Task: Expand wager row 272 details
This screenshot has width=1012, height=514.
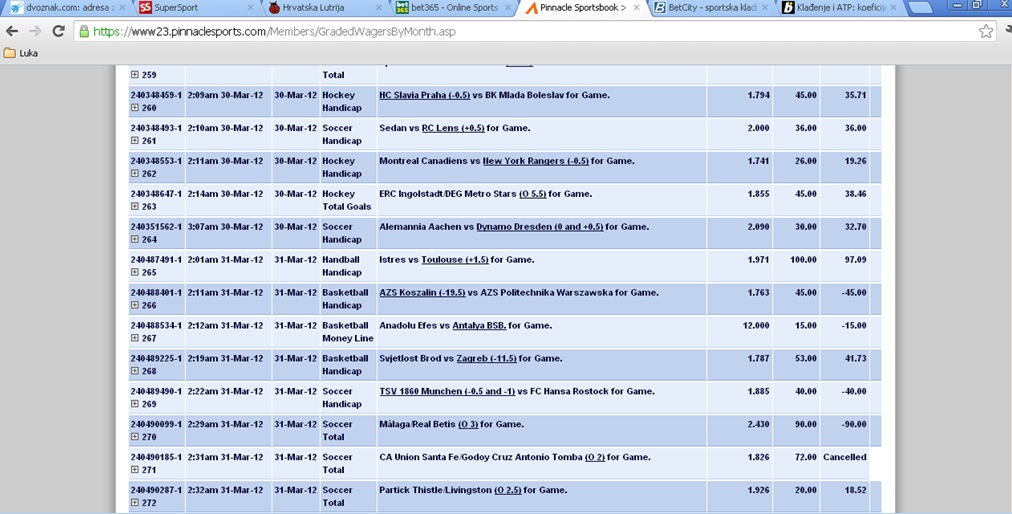Action: (135, 502)
